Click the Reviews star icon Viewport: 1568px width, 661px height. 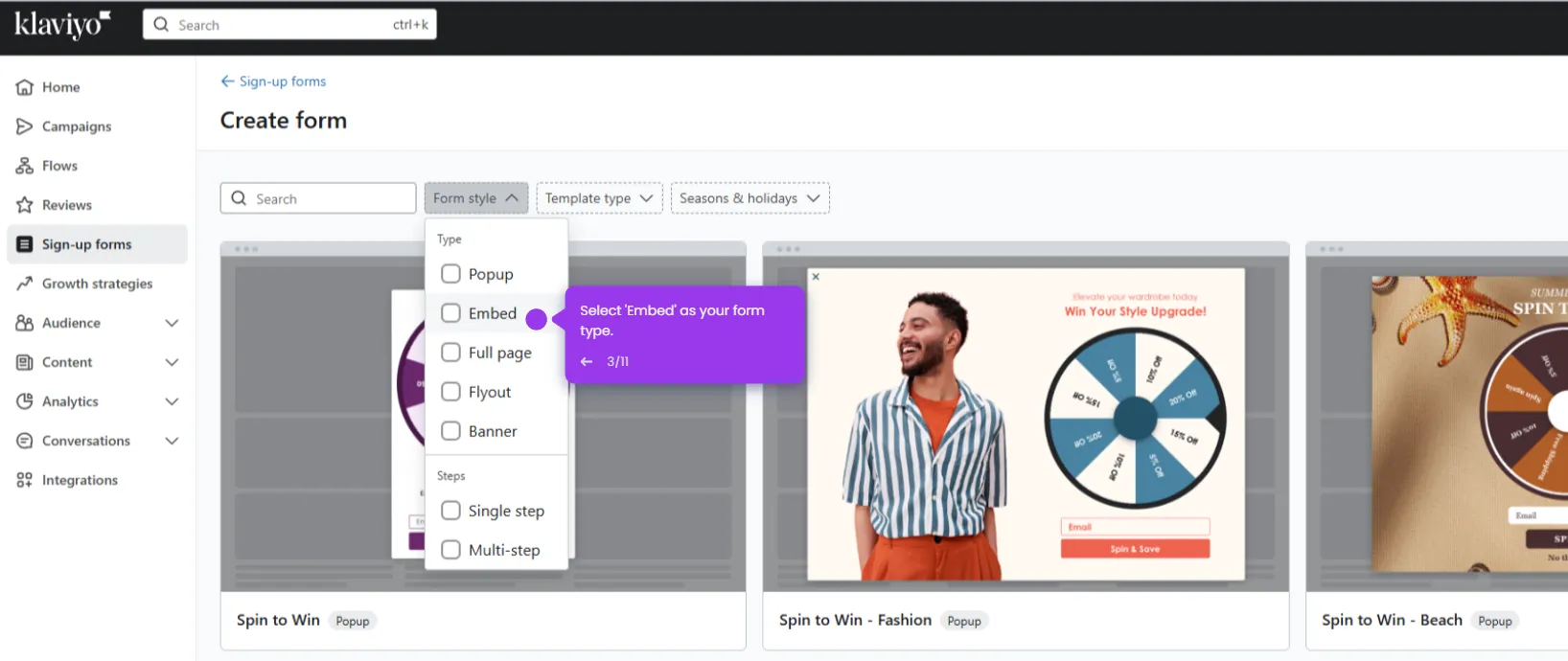(x=25, y=205)
